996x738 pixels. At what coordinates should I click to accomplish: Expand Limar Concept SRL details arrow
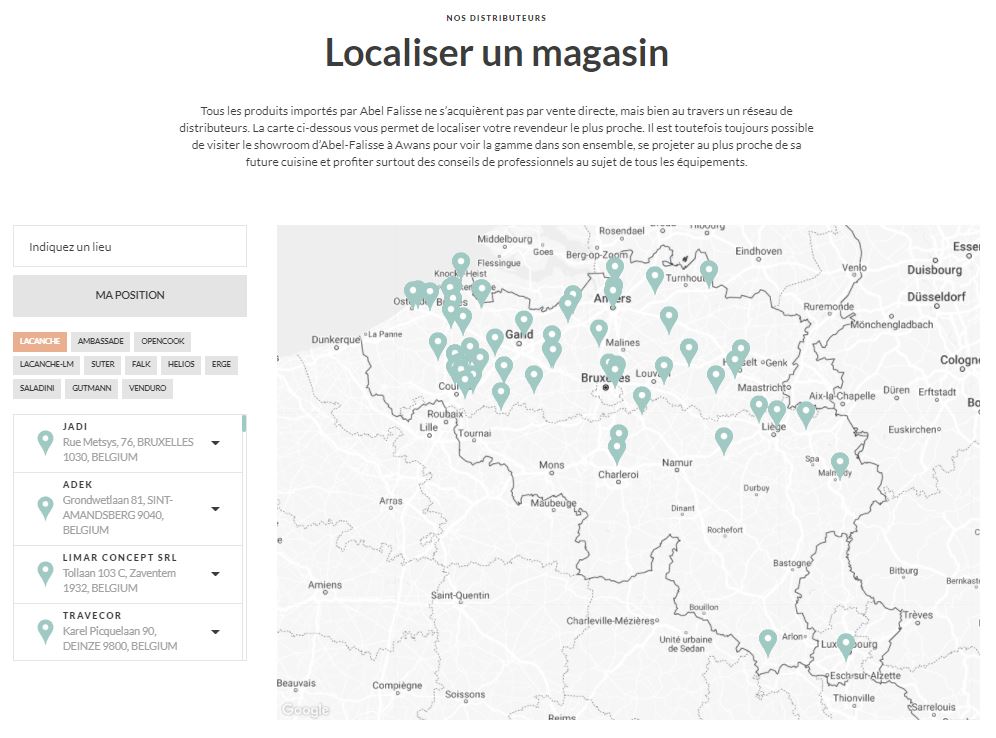point(215,574)
